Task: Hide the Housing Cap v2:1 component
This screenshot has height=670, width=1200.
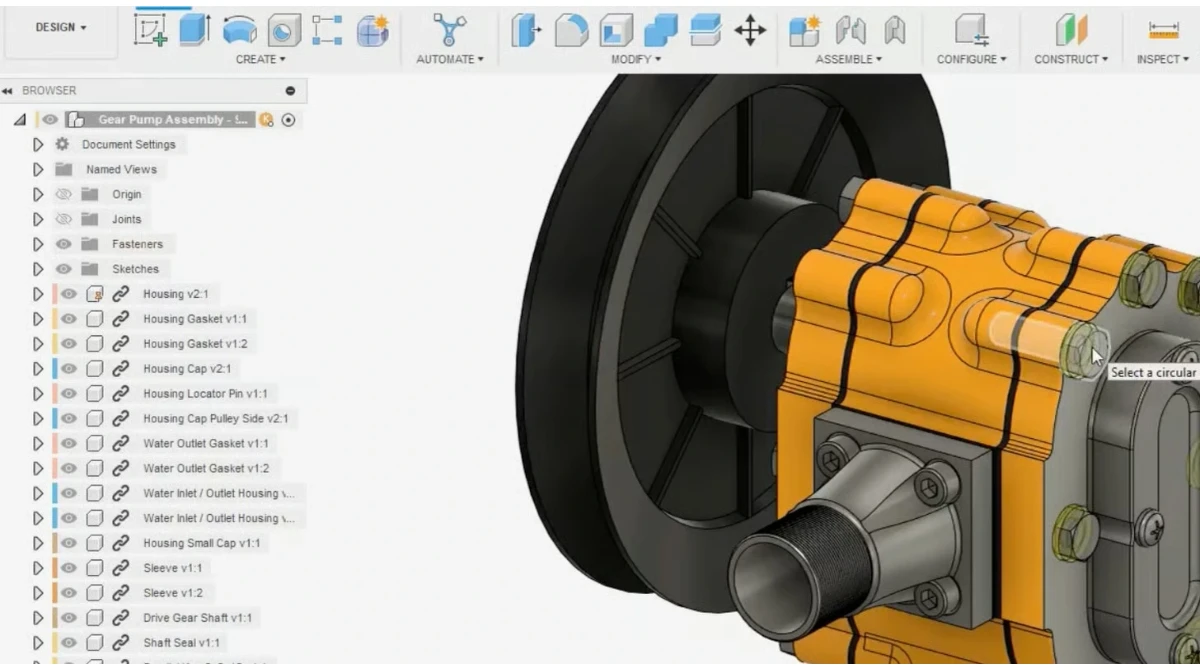Action: tap(68, 369)
